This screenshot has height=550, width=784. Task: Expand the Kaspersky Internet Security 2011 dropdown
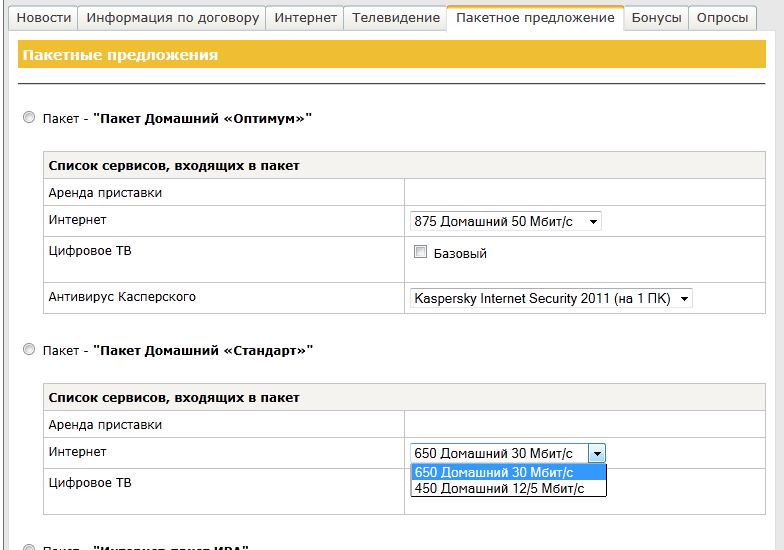[x=551, y=297]
